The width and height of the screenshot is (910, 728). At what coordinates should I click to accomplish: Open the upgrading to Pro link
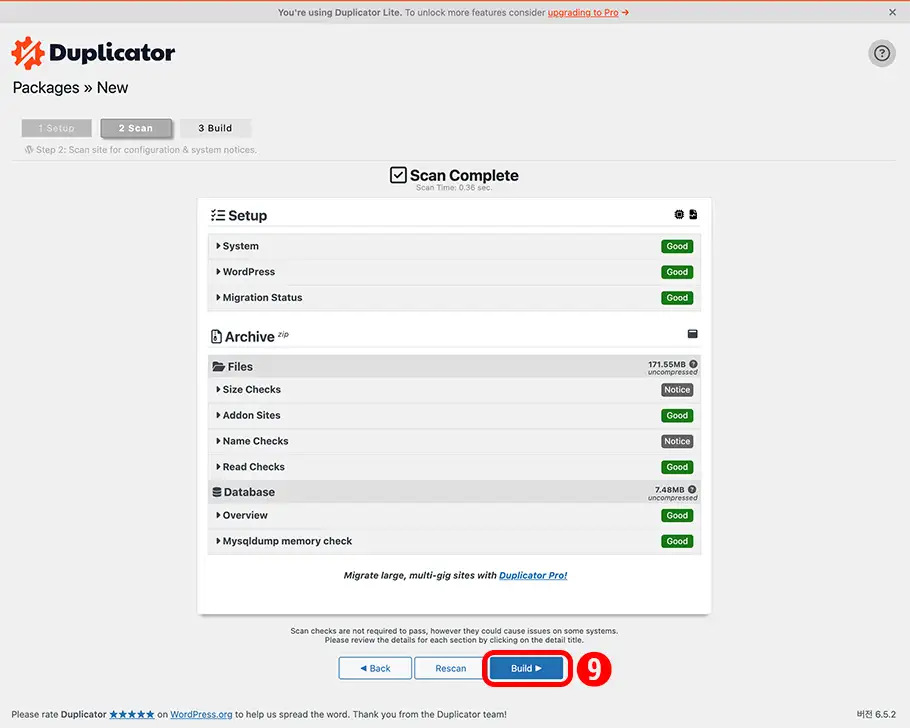[x=583, y=12]
